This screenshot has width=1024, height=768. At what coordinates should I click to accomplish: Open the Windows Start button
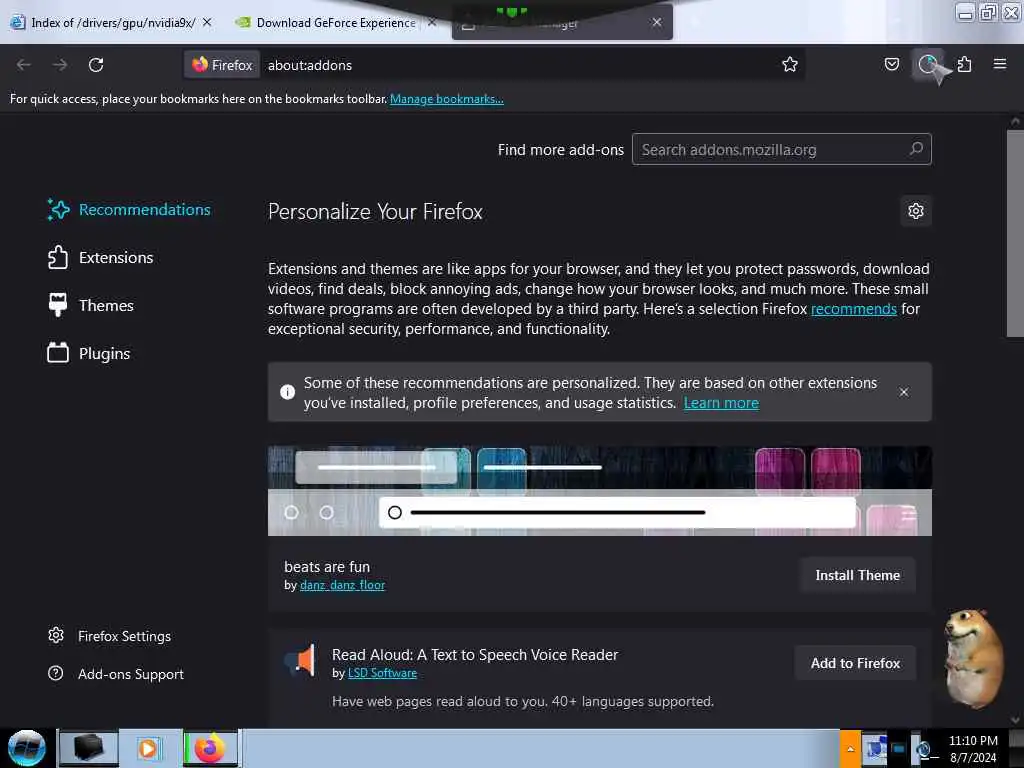point(27,748)
